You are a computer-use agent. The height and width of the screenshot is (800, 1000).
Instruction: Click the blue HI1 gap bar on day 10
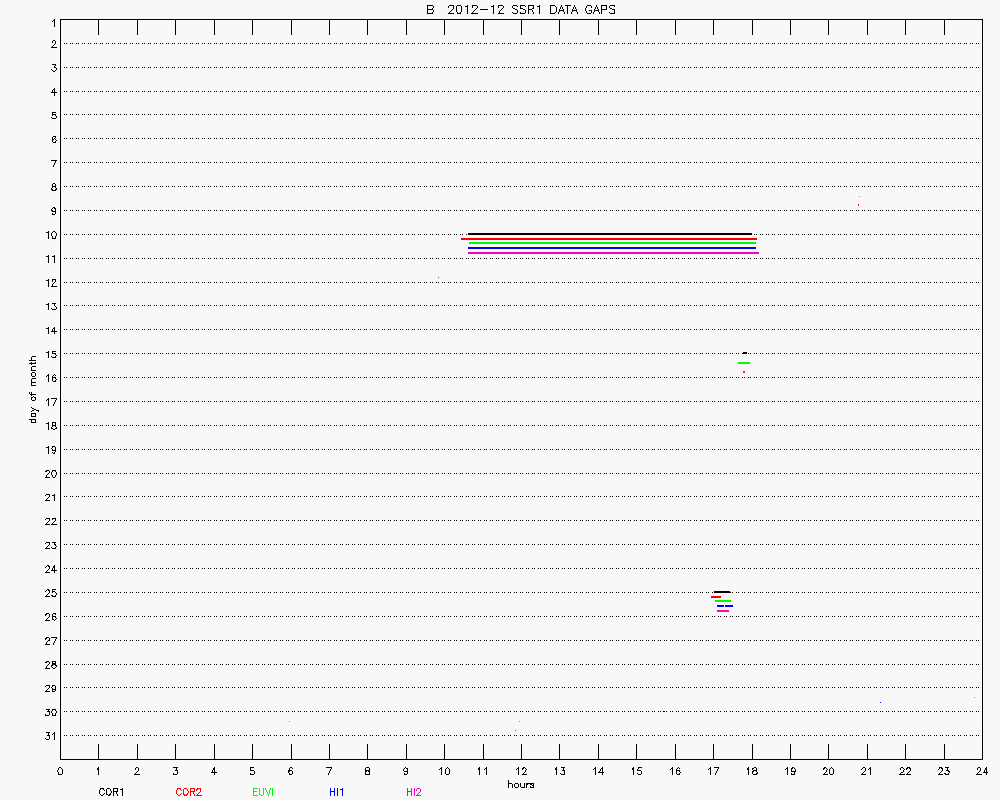click(x=612, y=248)
